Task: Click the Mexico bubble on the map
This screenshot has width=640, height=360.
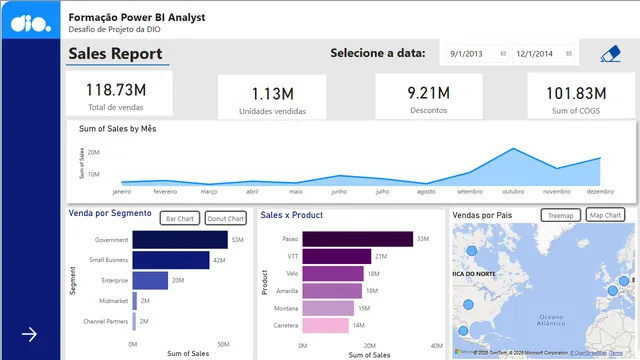Action: 463,331
